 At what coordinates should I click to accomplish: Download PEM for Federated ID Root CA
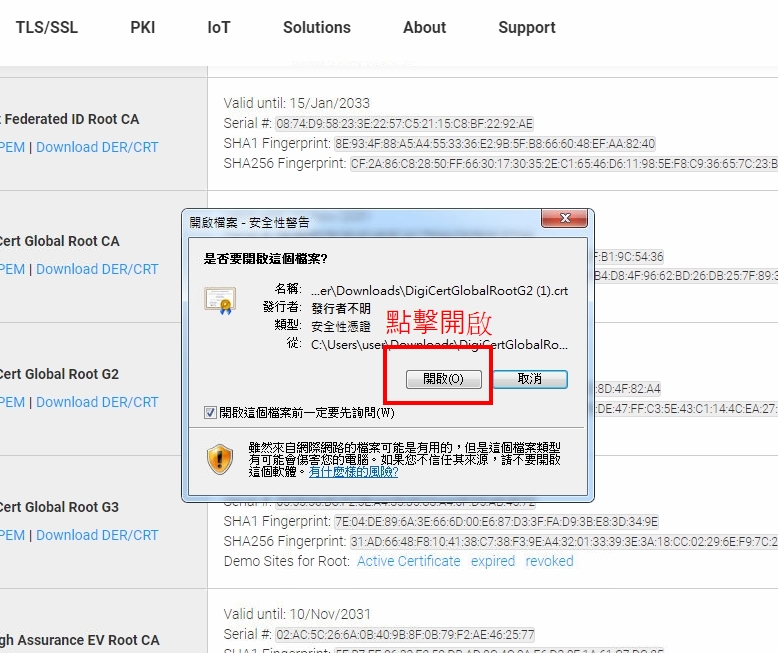(12, 147)
